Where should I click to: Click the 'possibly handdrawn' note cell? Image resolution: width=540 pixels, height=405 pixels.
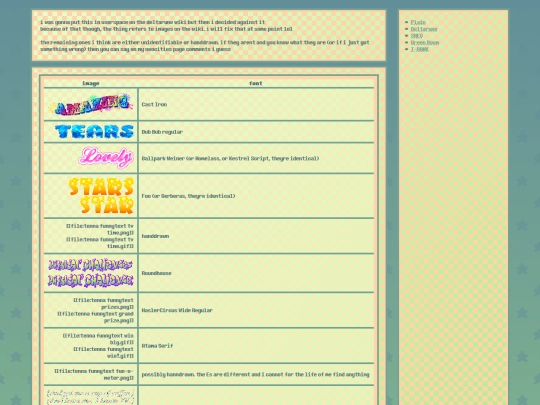pyautogui.click(x=256, y=374)
